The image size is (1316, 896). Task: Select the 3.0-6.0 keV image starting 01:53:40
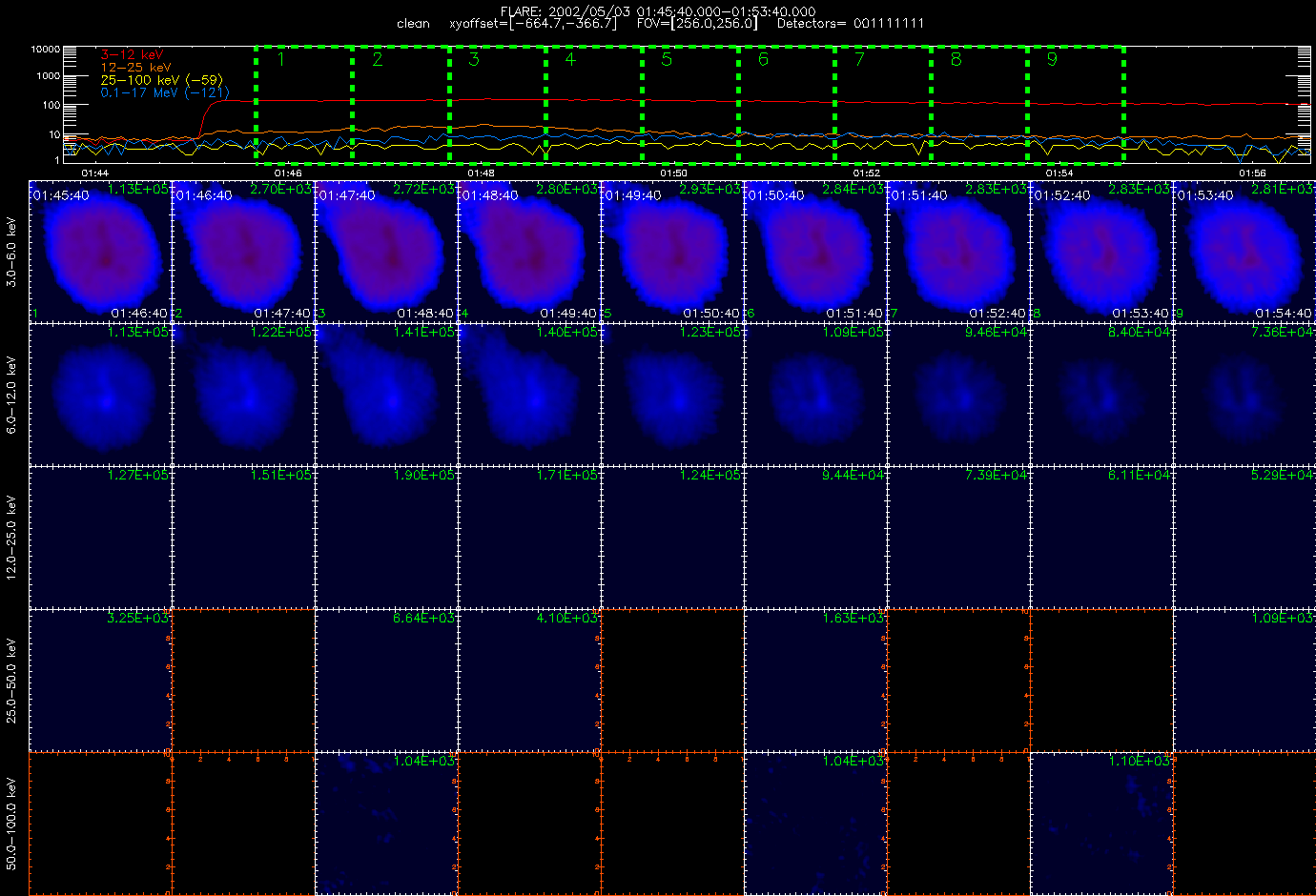1244,252
